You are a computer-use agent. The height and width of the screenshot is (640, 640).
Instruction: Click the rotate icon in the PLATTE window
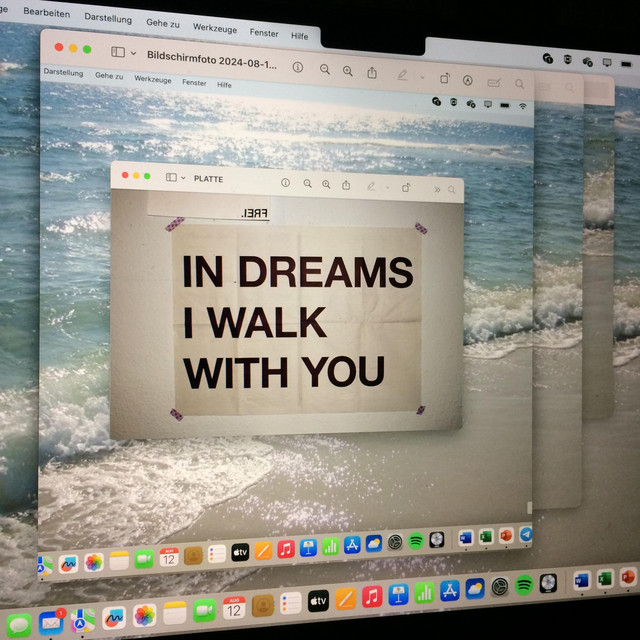click(x=406, y=188)
